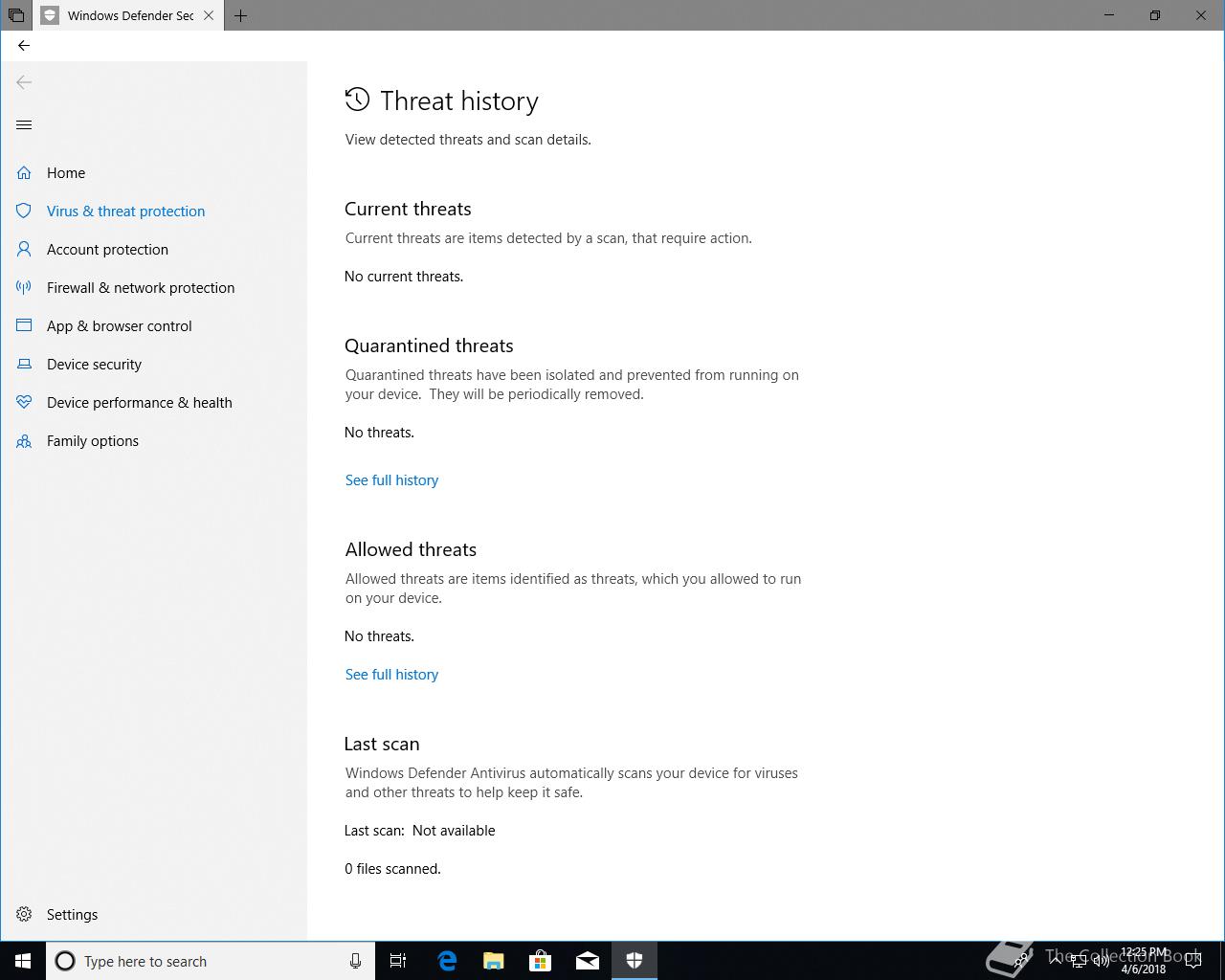Click the Threat history clock icon

tap(357, 100)
